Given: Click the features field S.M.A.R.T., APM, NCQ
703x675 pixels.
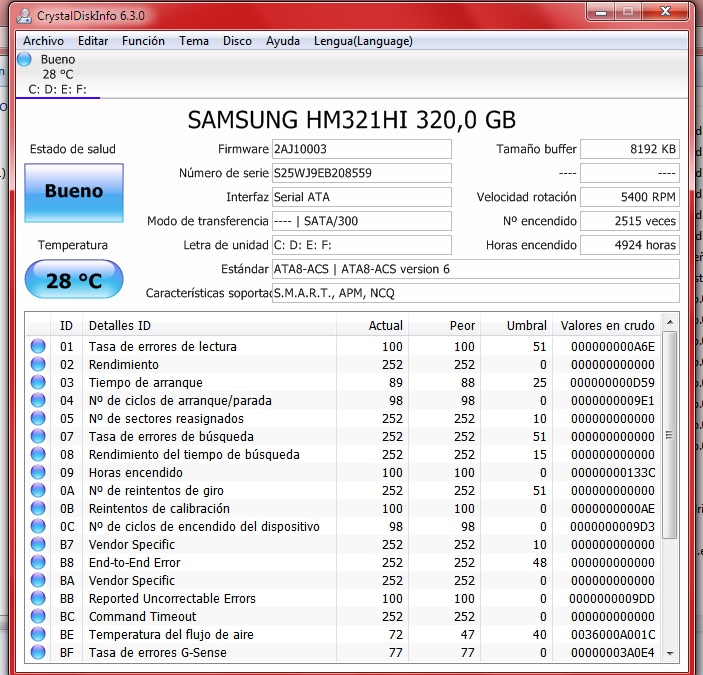Looking at the screenshot, I should click(x=476, y=293).
